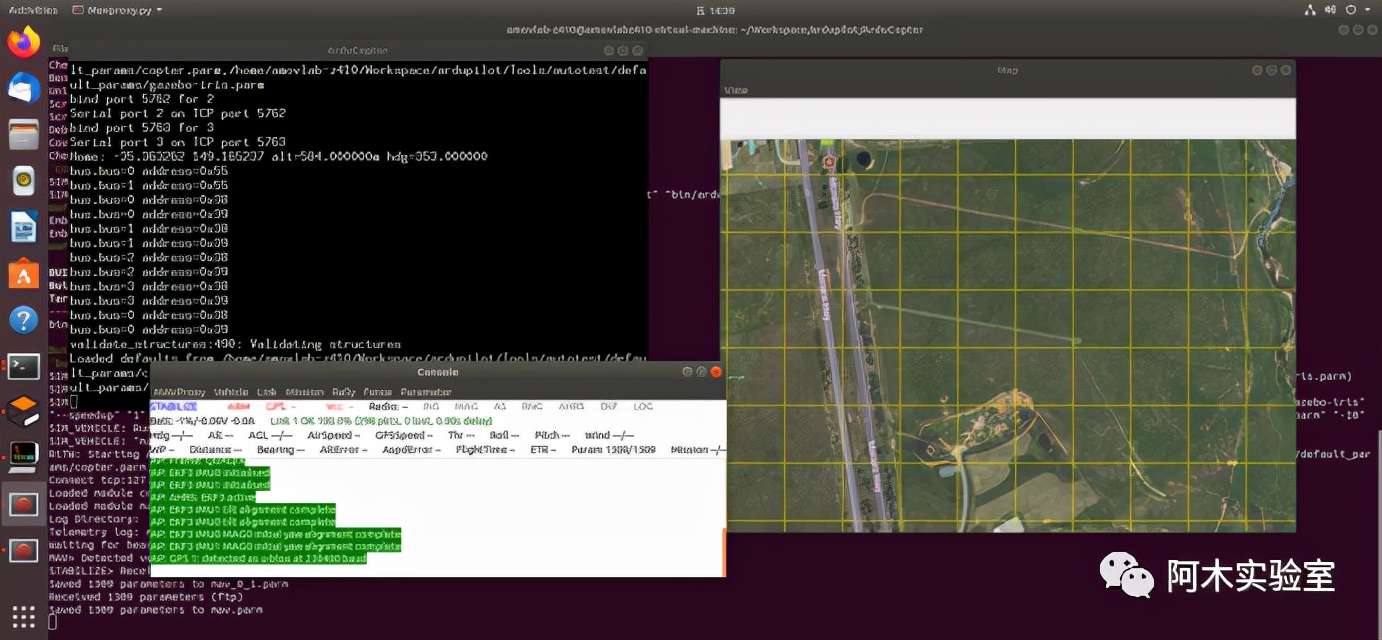Open the Parameter menu in Console
The height and width of the screenshot is (640, 1382).
(x=426, y=392)
